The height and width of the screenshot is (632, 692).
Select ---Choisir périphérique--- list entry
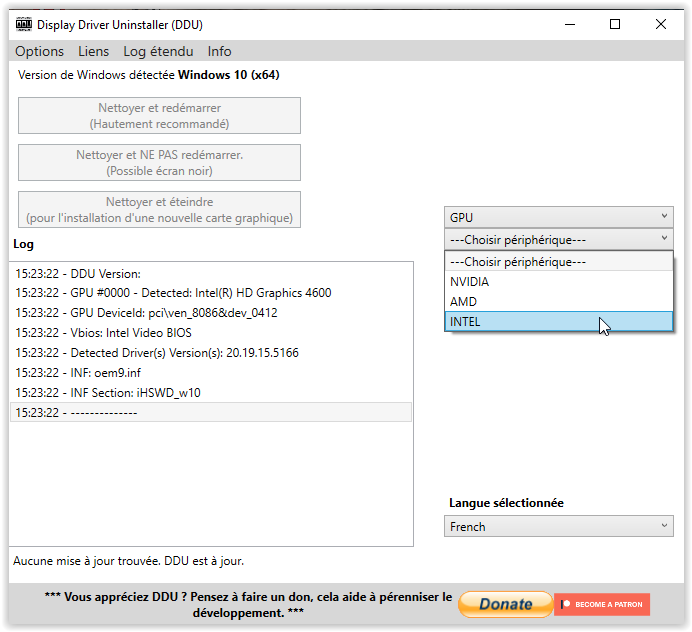click(x=559, y=262)
